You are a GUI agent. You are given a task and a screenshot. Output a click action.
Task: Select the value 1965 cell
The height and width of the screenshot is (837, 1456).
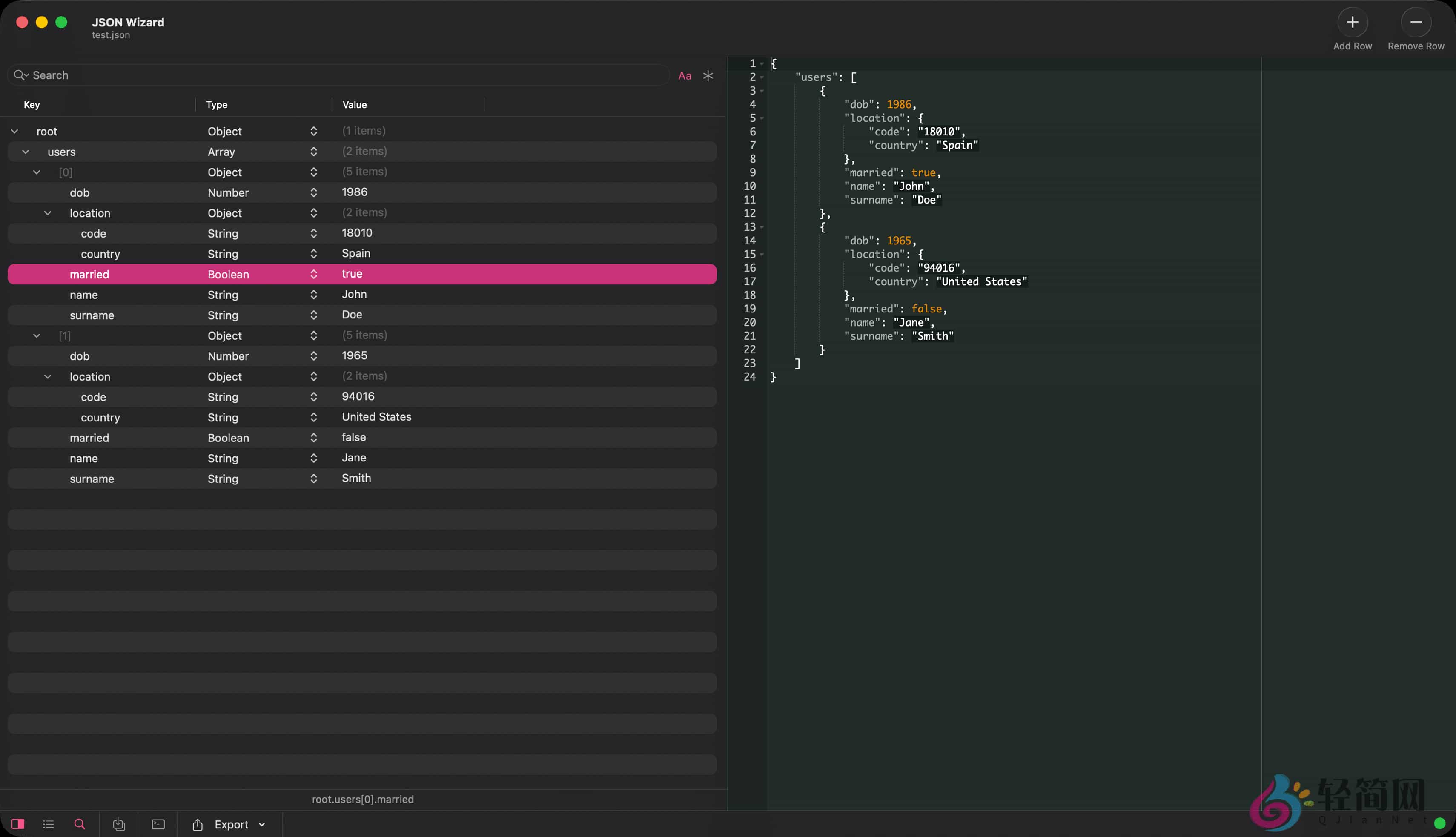(x=355, y=355)
